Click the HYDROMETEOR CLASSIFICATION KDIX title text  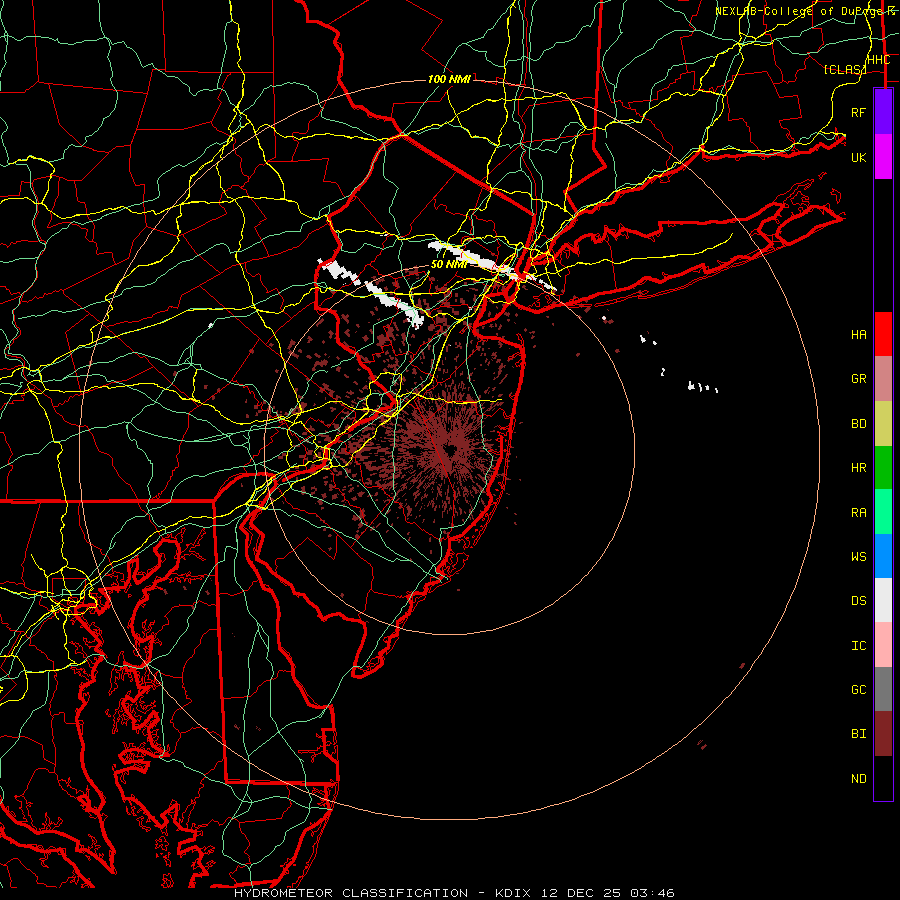coord(454,893)
